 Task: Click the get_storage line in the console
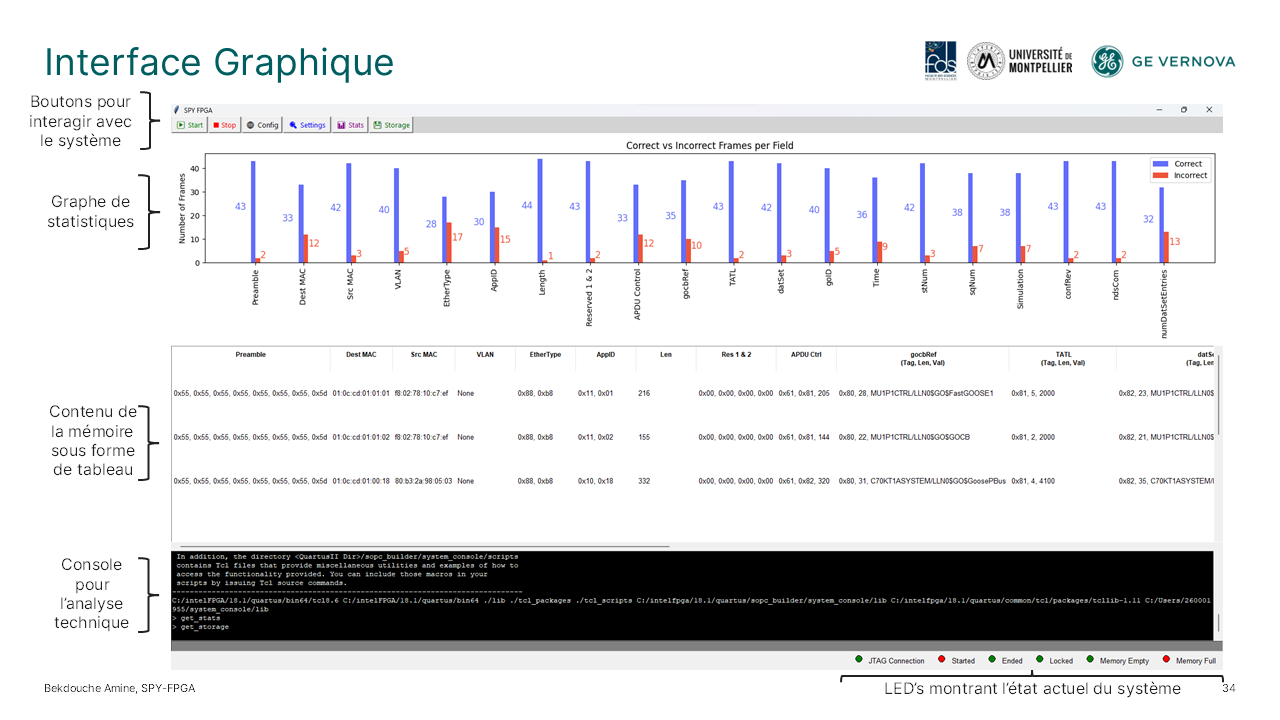(204, 627)
